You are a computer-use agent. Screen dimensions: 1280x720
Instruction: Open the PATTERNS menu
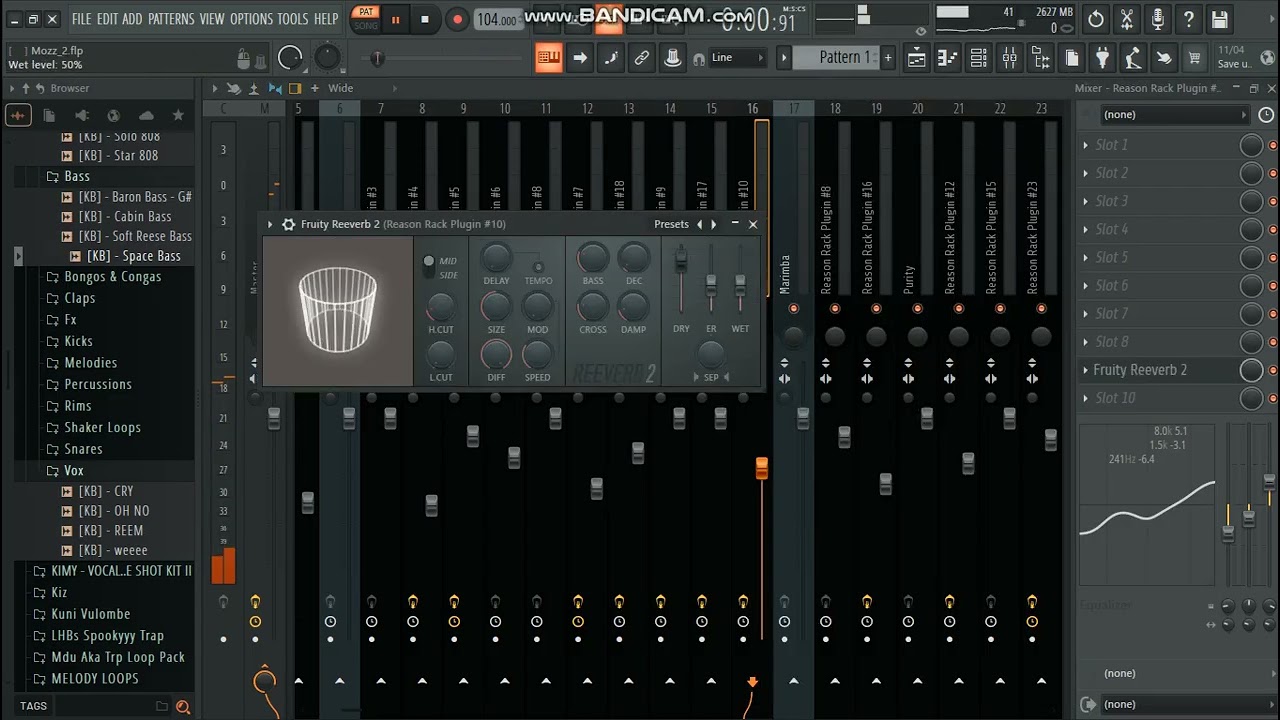coord(171,19)
